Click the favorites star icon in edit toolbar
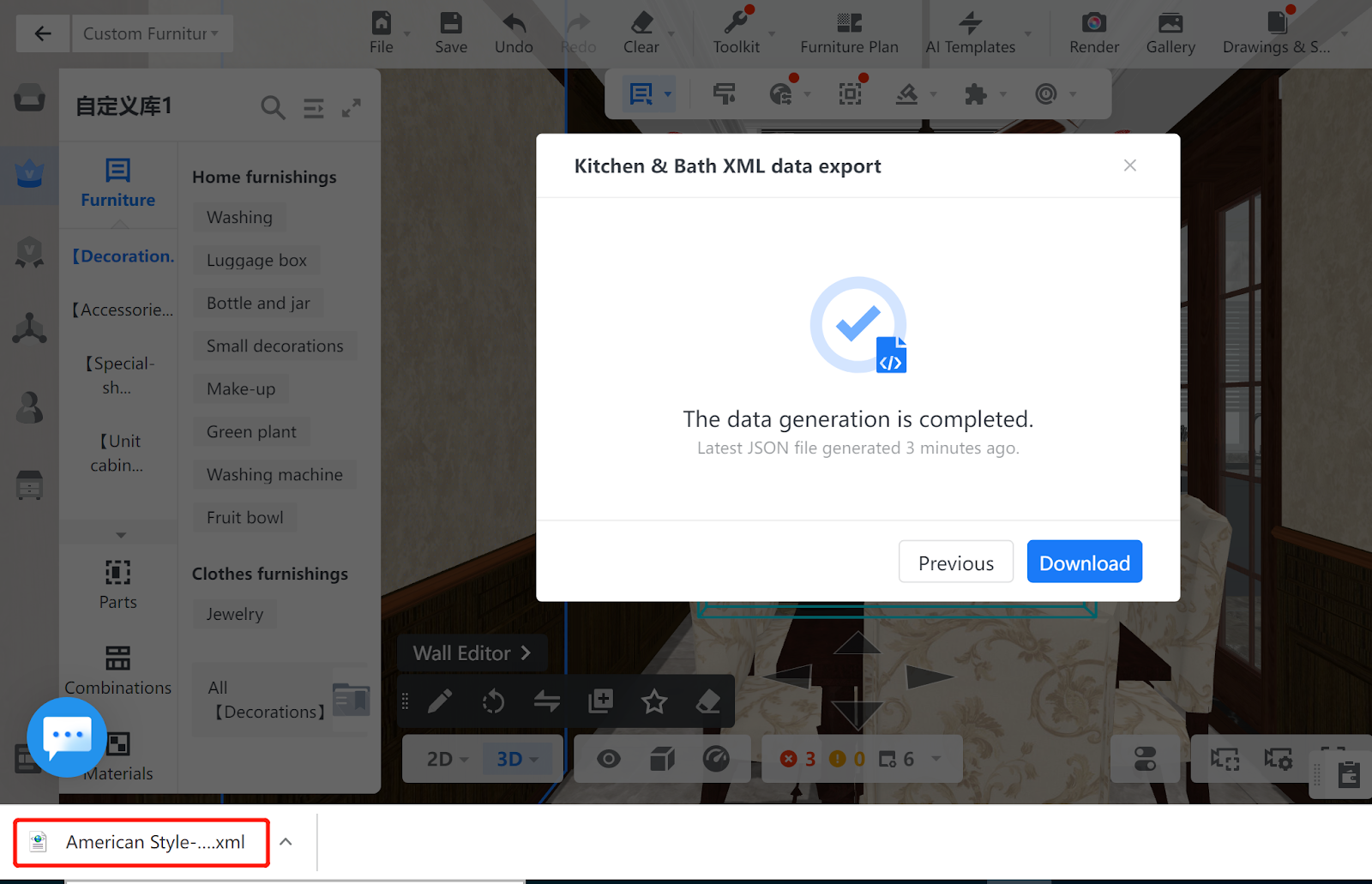1372x884 pixels. [x=654, y=701]
